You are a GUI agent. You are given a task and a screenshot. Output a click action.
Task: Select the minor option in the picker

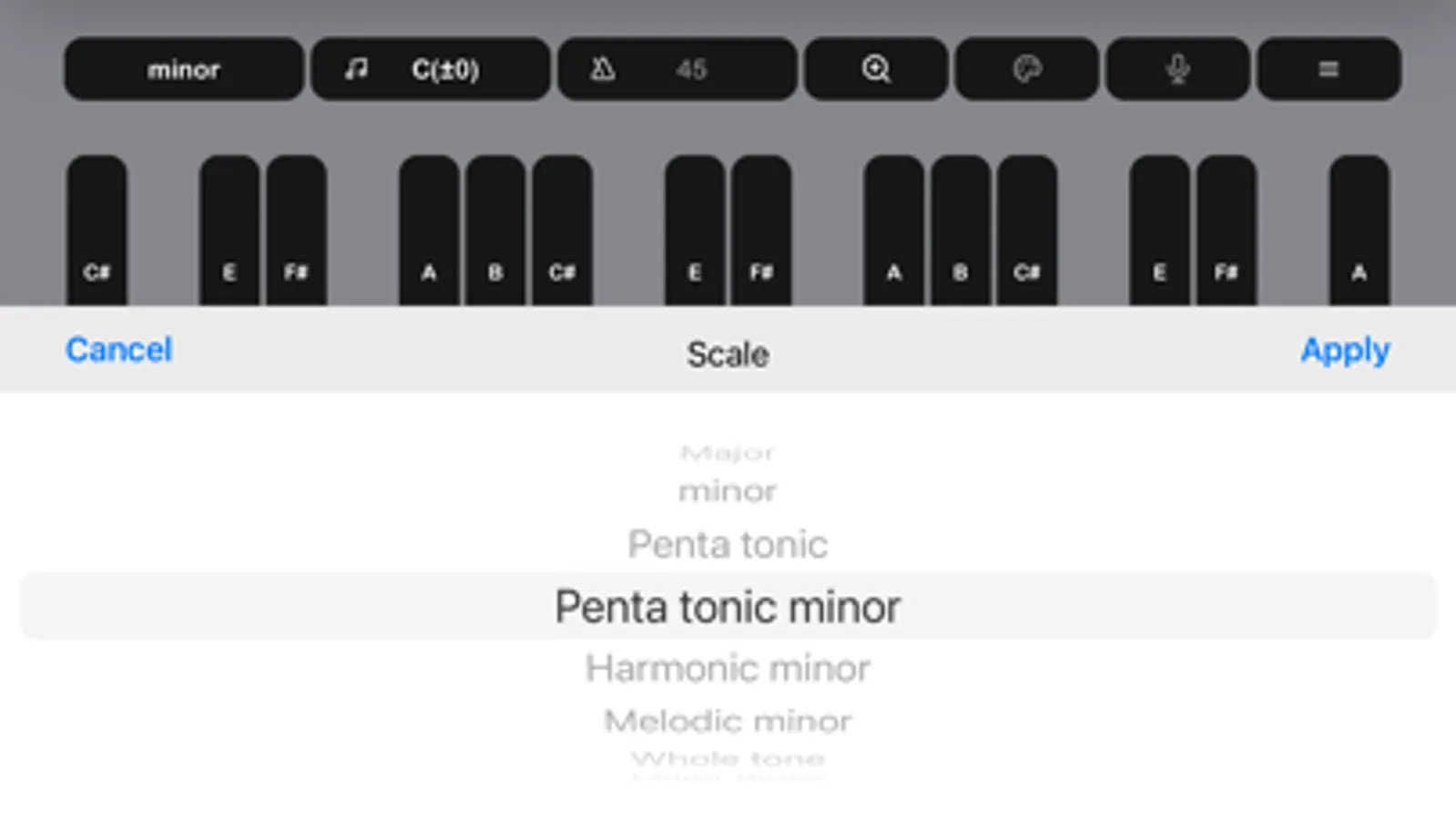click(728, 491)
